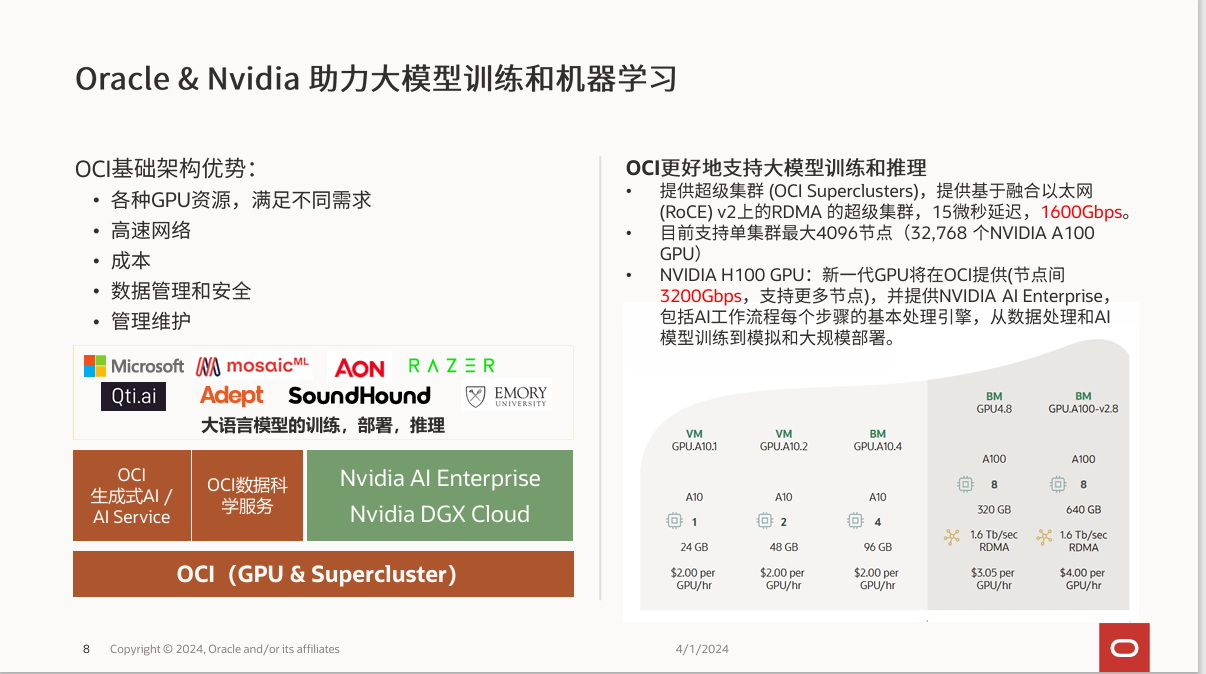
Task: Click the chip icon in the GPU.A10.1 column
Action: [x=675, y=521]
